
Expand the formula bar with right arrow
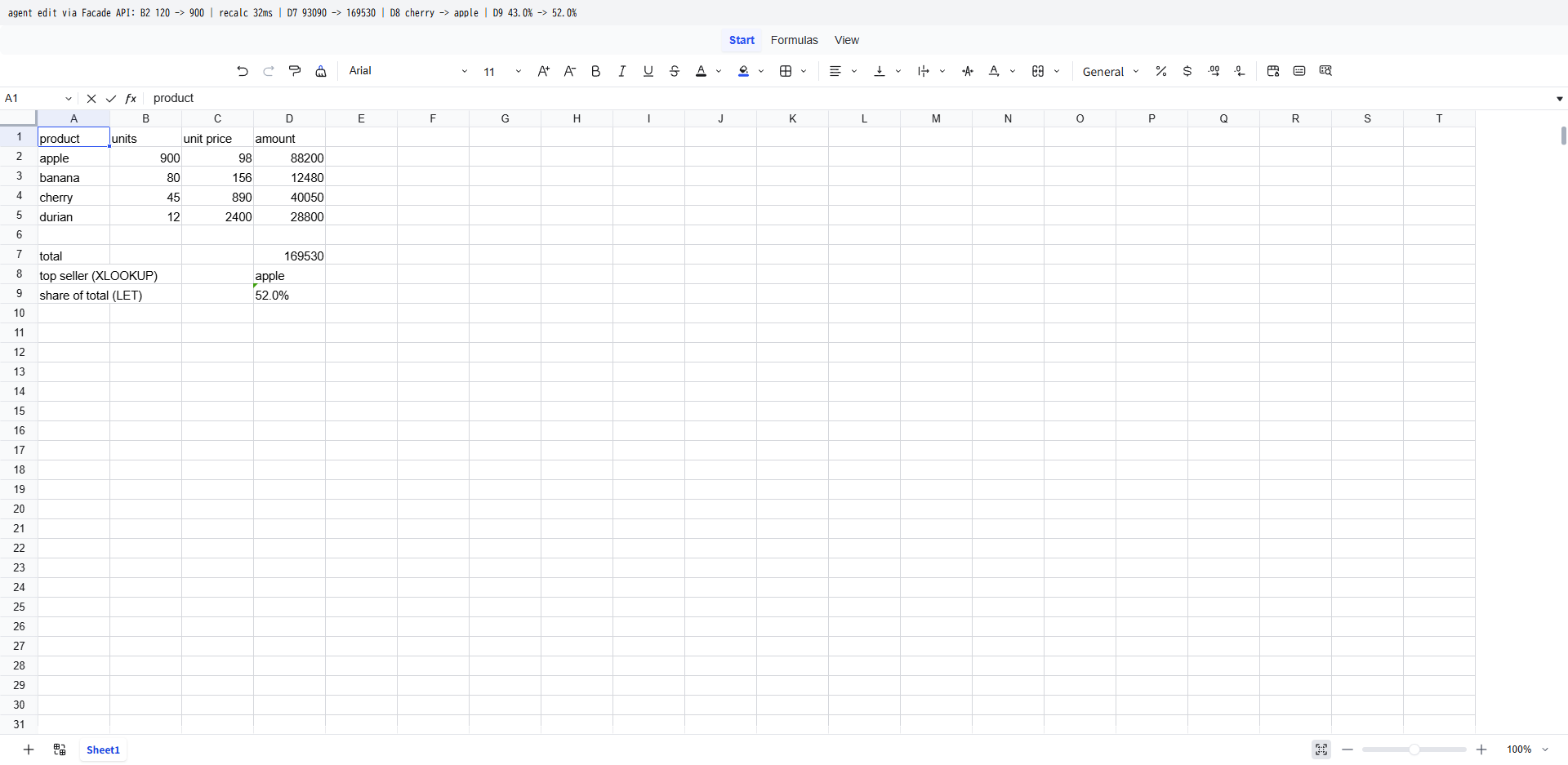(1559, 99)
